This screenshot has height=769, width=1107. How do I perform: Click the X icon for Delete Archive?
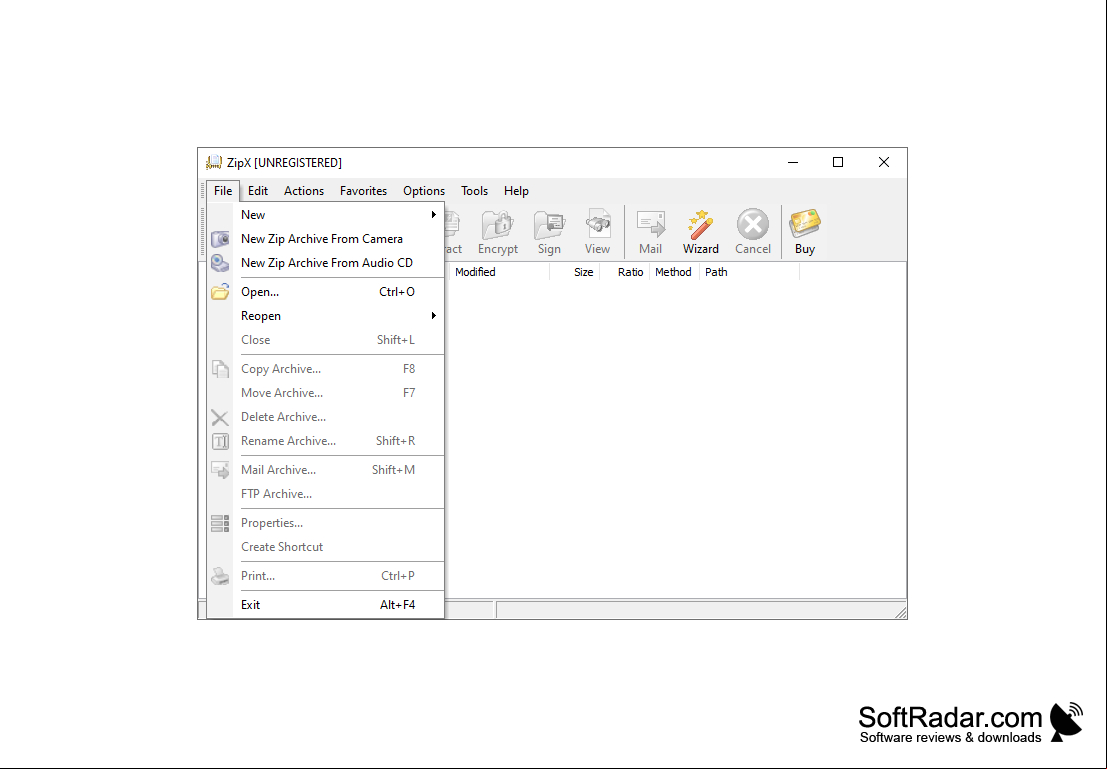220,417
